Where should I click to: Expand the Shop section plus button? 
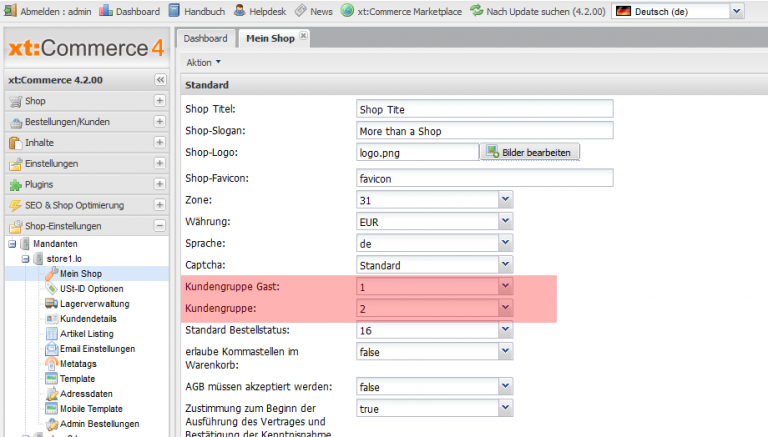(159, 101)
